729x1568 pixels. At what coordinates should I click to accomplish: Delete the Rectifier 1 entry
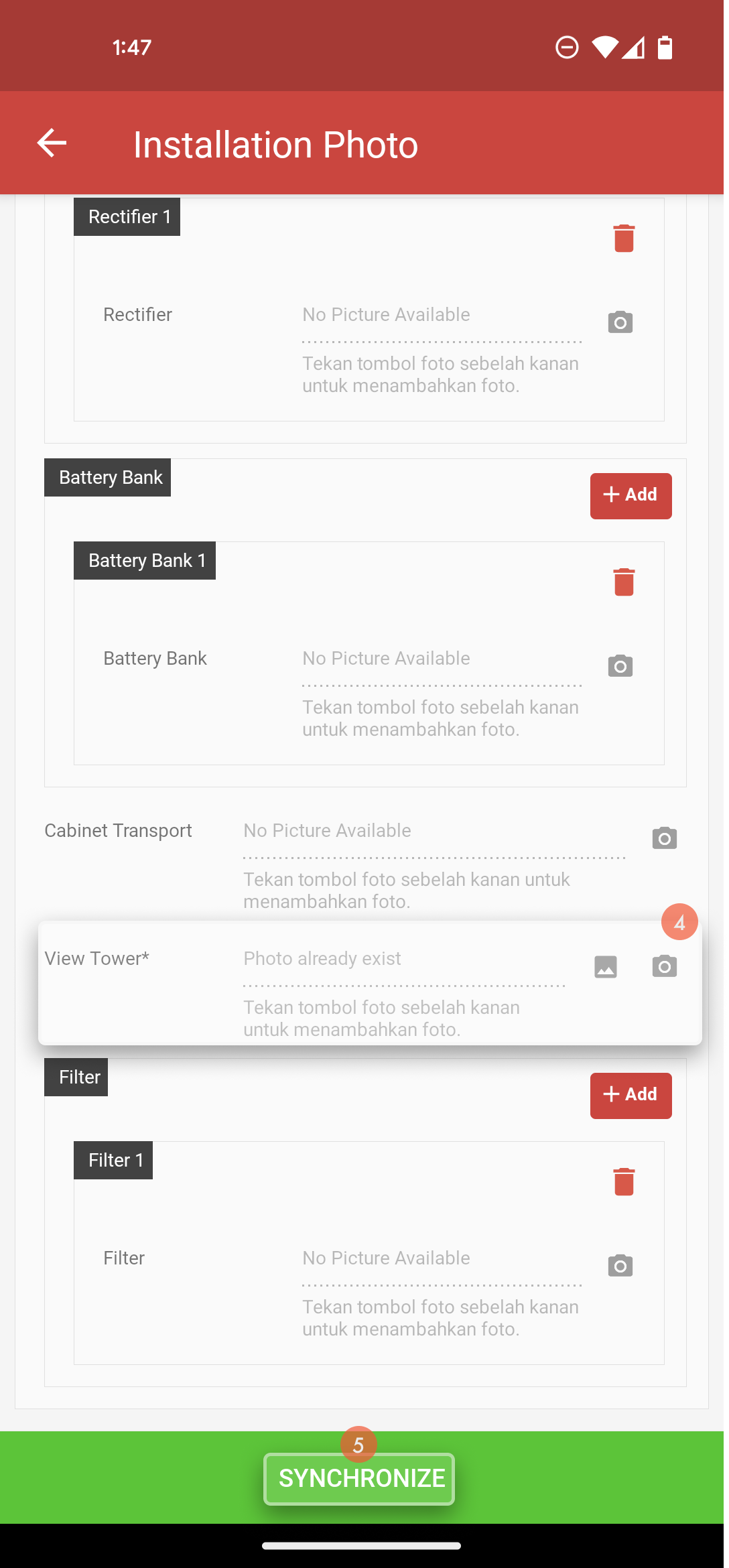click(624, 238)
